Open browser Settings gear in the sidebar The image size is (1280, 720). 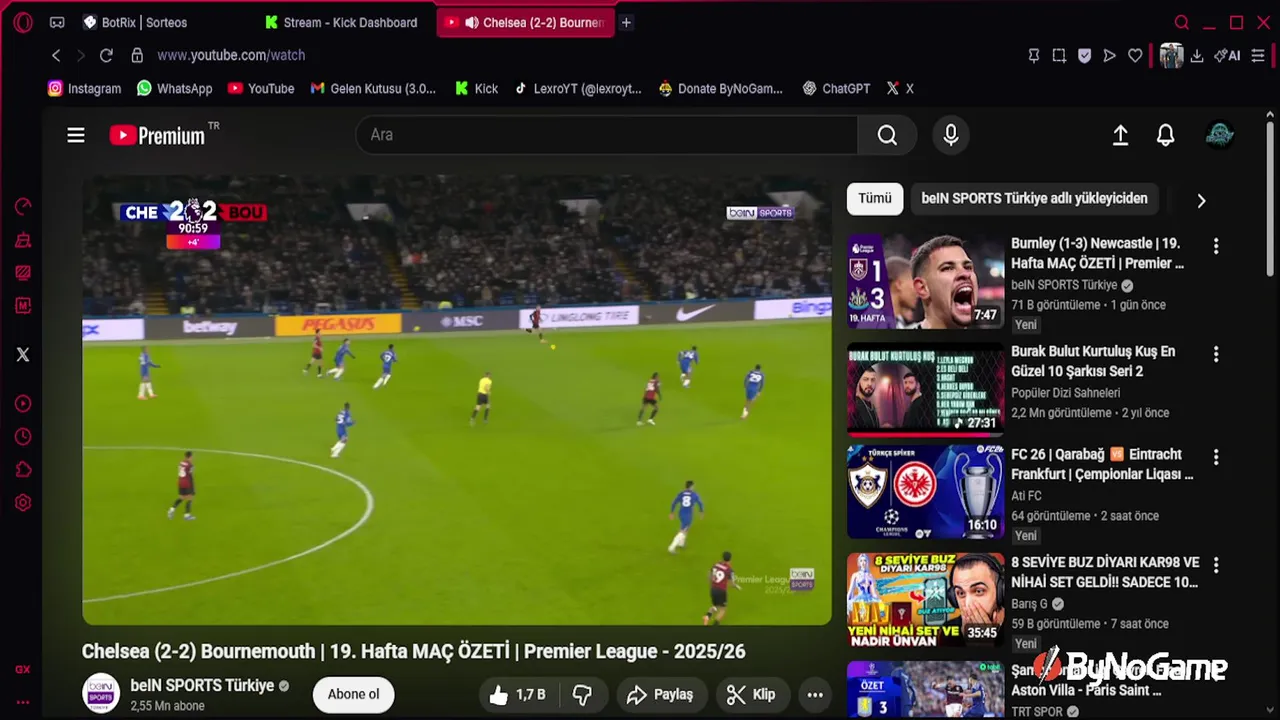pos(23,503)
